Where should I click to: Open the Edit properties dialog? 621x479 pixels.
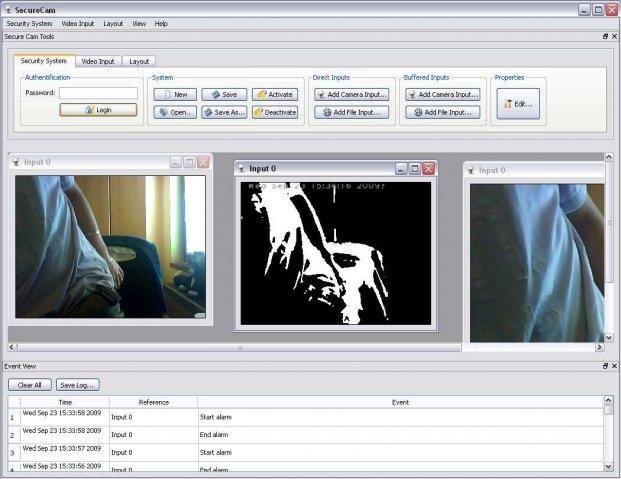518,103
